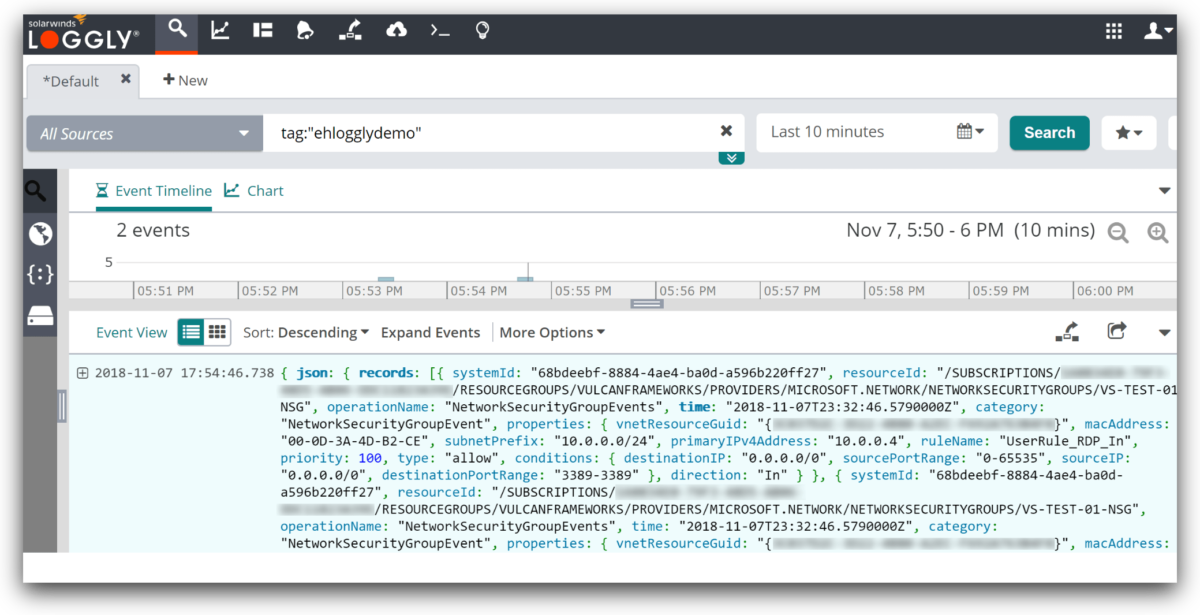1200x615 pixels.
Task: Select the Alerts bell icon
Action: 305,30
